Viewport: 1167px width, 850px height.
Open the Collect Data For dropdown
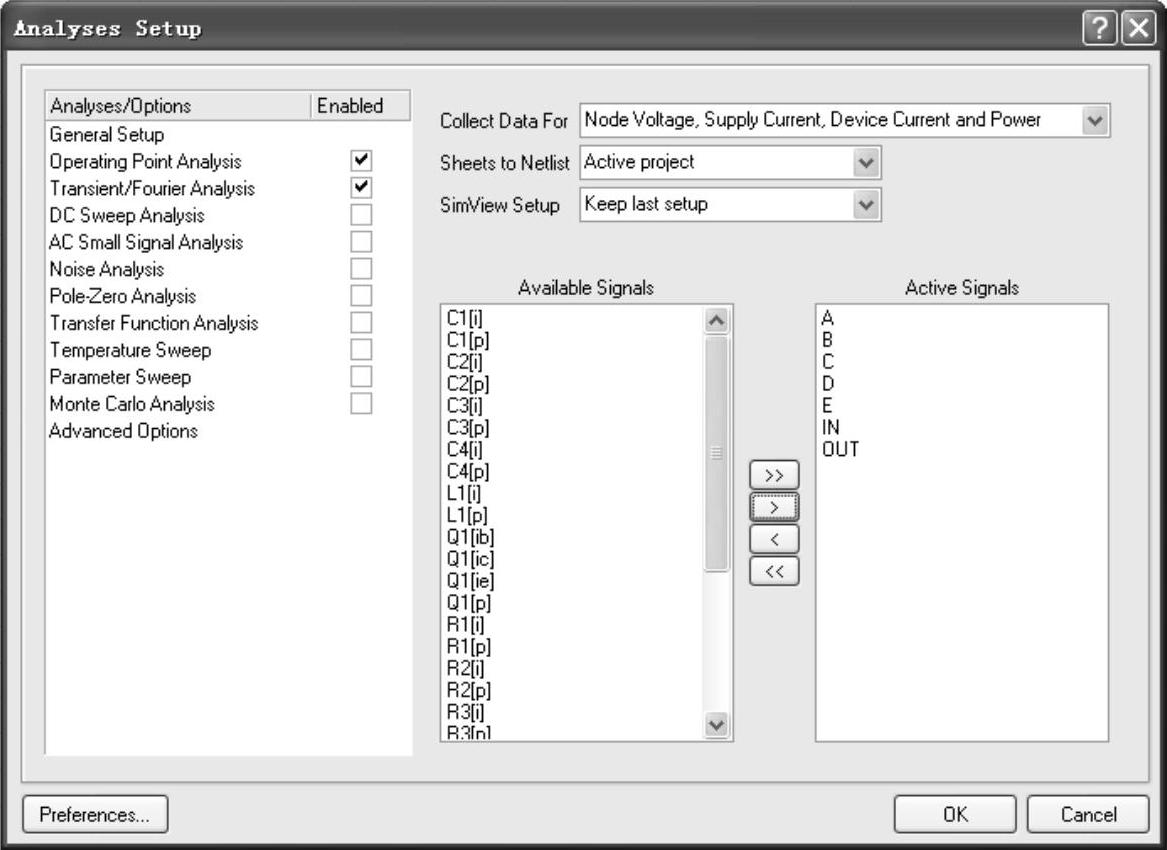click(1096, 121)
